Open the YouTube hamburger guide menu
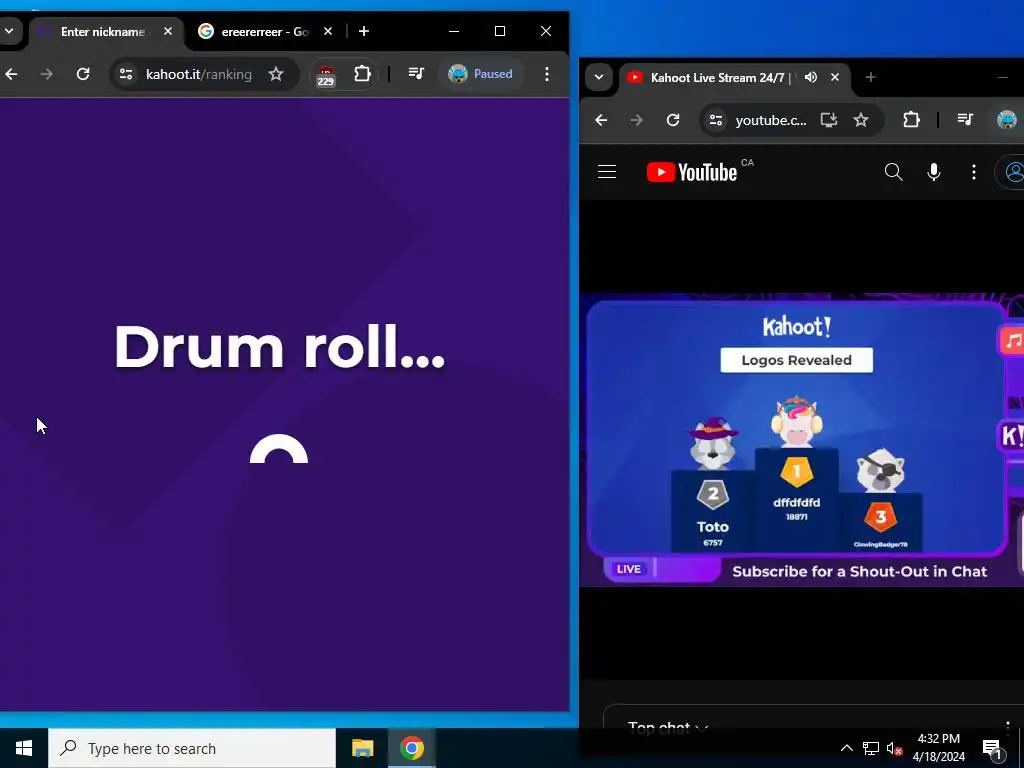Screen dimensions: 1024x768 click(607, 172)
